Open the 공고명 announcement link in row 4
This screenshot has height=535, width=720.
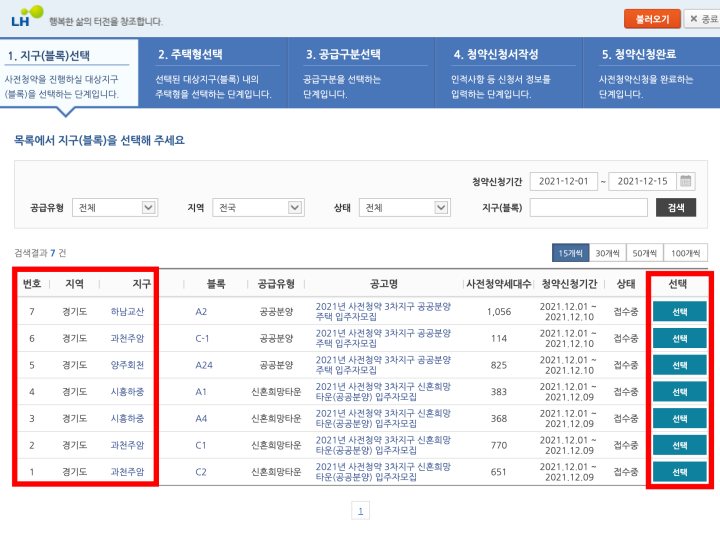coord(383,391)
